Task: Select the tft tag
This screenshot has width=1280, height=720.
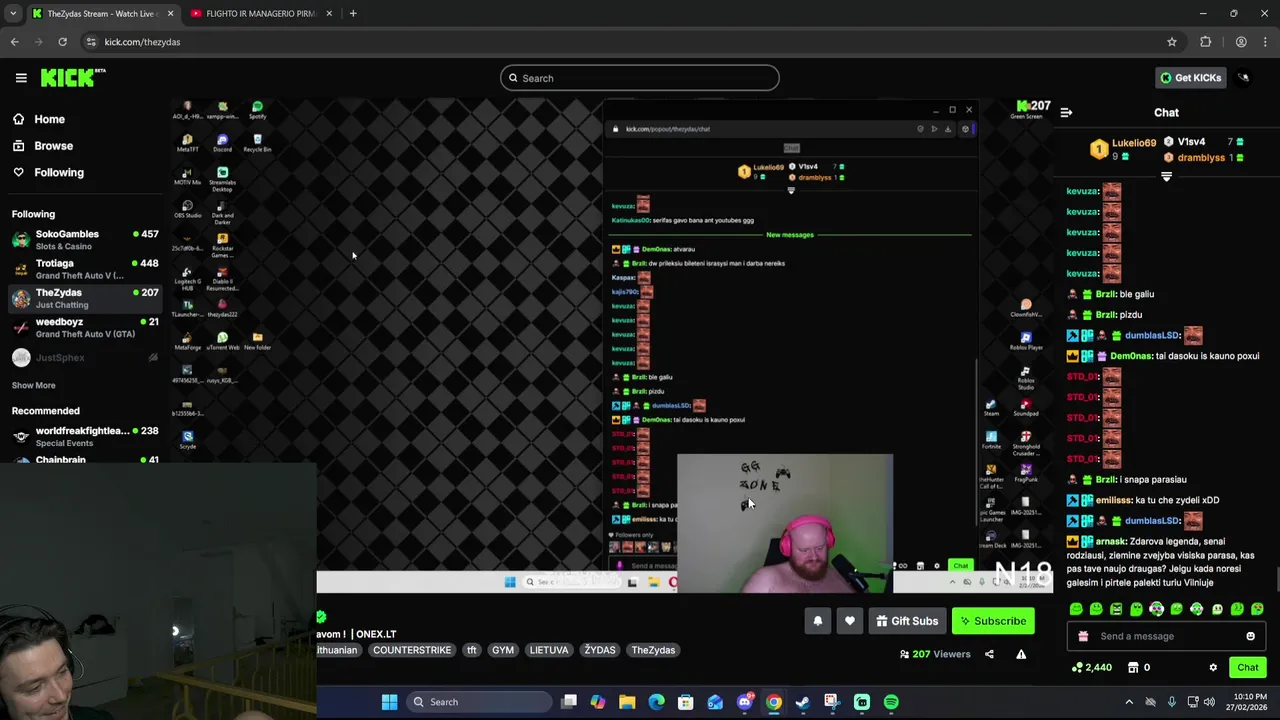Action: click(471, 650)
